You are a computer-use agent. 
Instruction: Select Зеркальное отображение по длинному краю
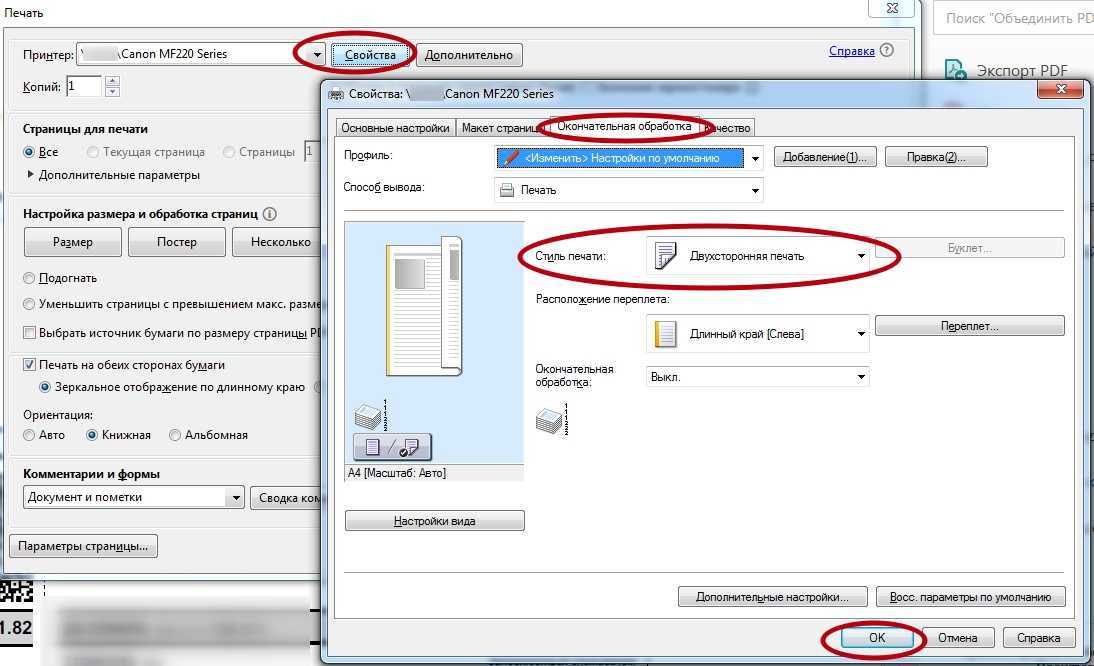[45, 387]
